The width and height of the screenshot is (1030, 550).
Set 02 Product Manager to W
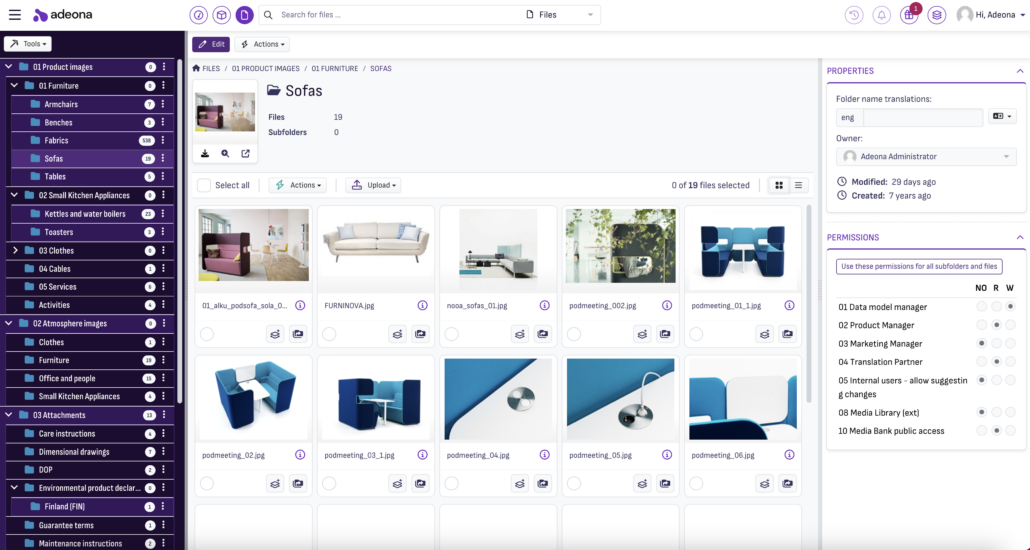(1010, 325)
